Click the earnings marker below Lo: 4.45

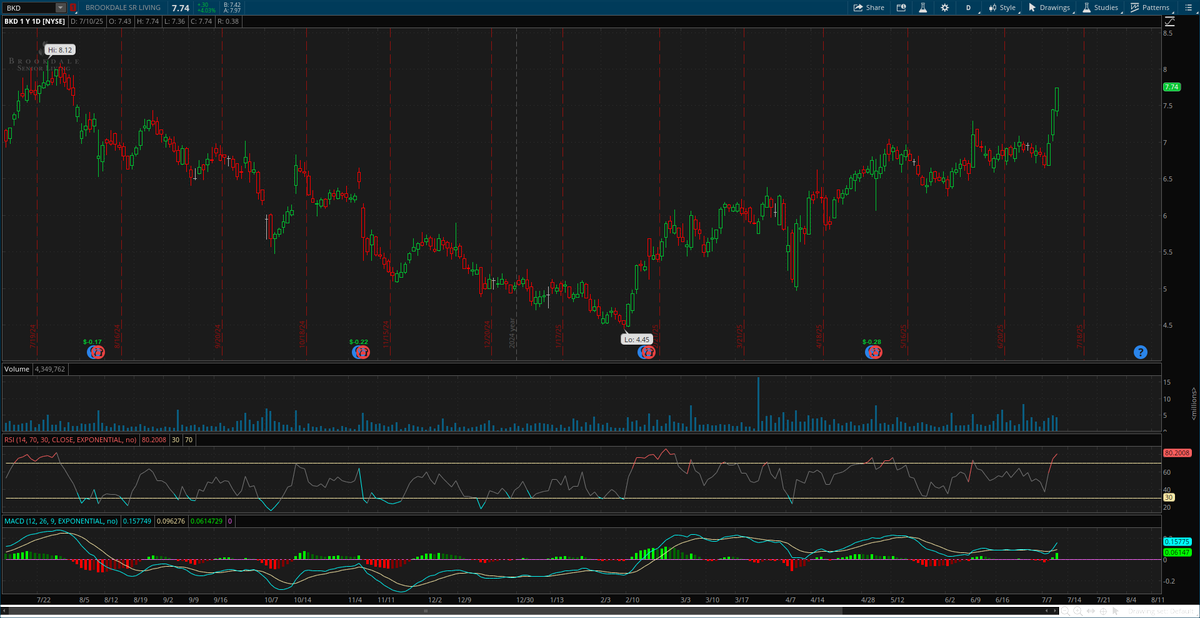646,352
